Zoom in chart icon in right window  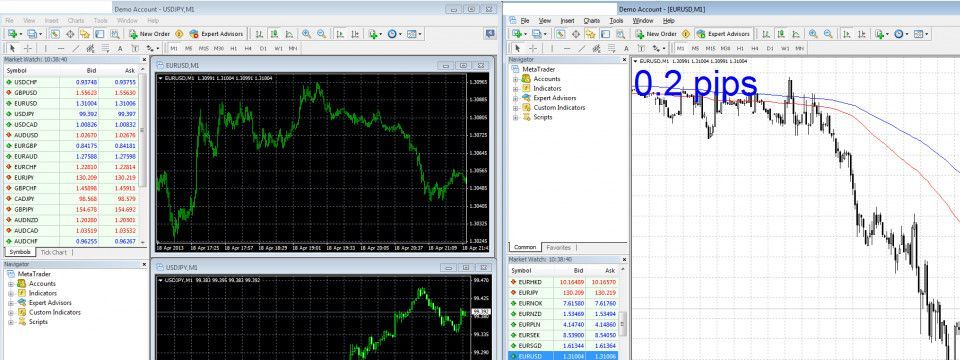point(813,34)
